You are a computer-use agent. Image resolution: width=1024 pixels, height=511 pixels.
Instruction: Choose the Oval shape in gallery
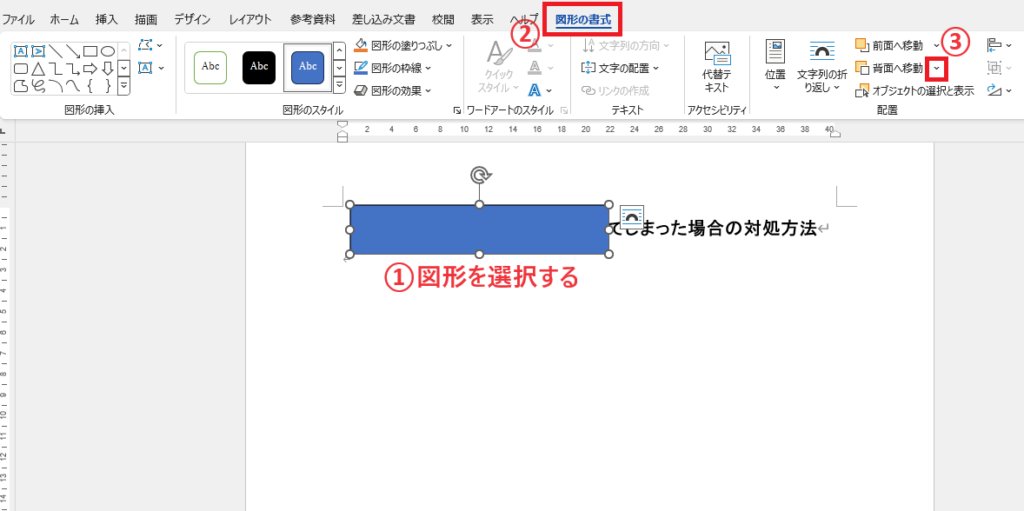pyautogui.click(x=107, y=51)
